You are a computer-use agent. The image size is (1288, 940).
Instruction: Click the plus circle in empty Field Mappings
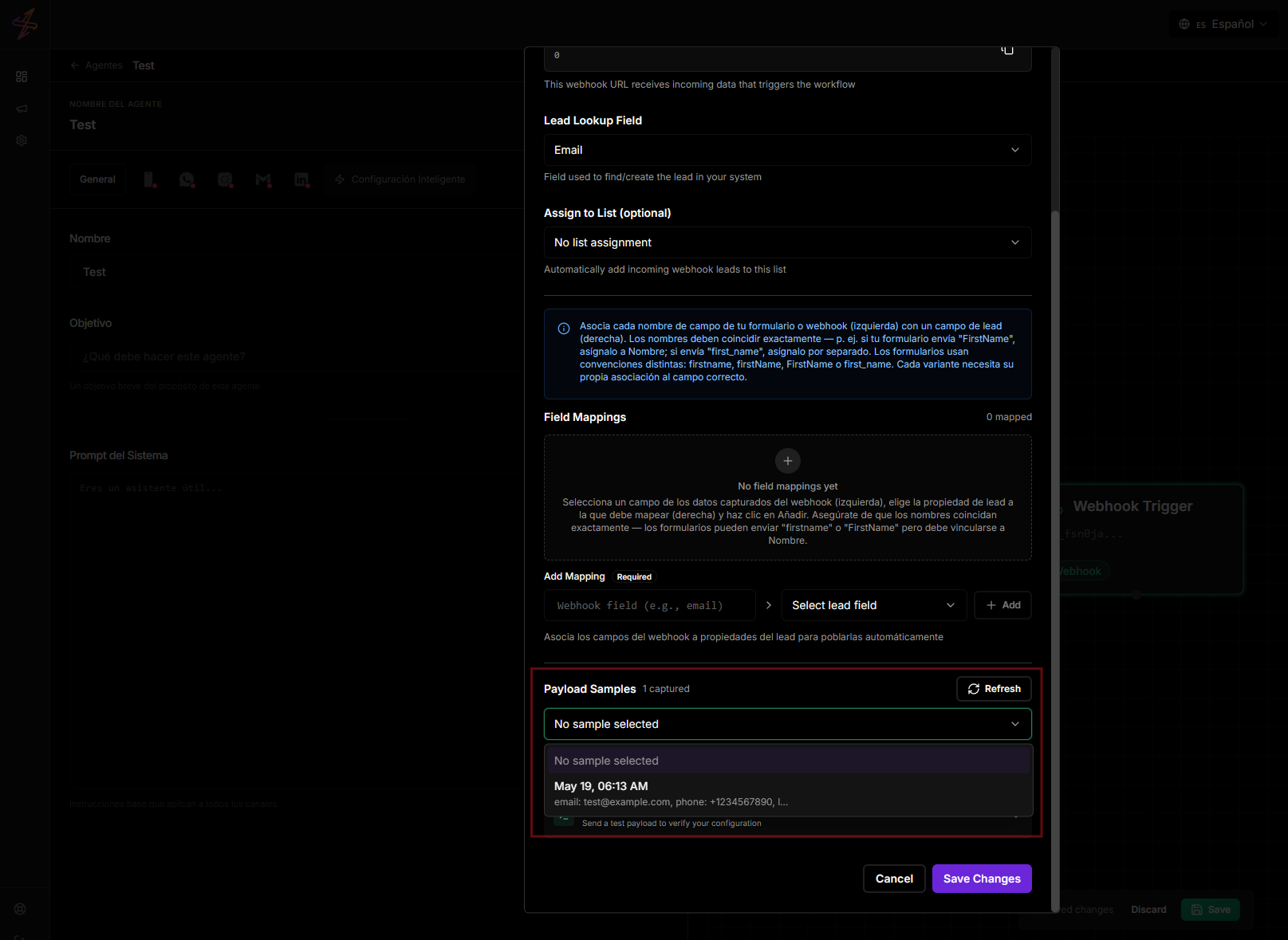pyautogui.click(x=788, y=461)
